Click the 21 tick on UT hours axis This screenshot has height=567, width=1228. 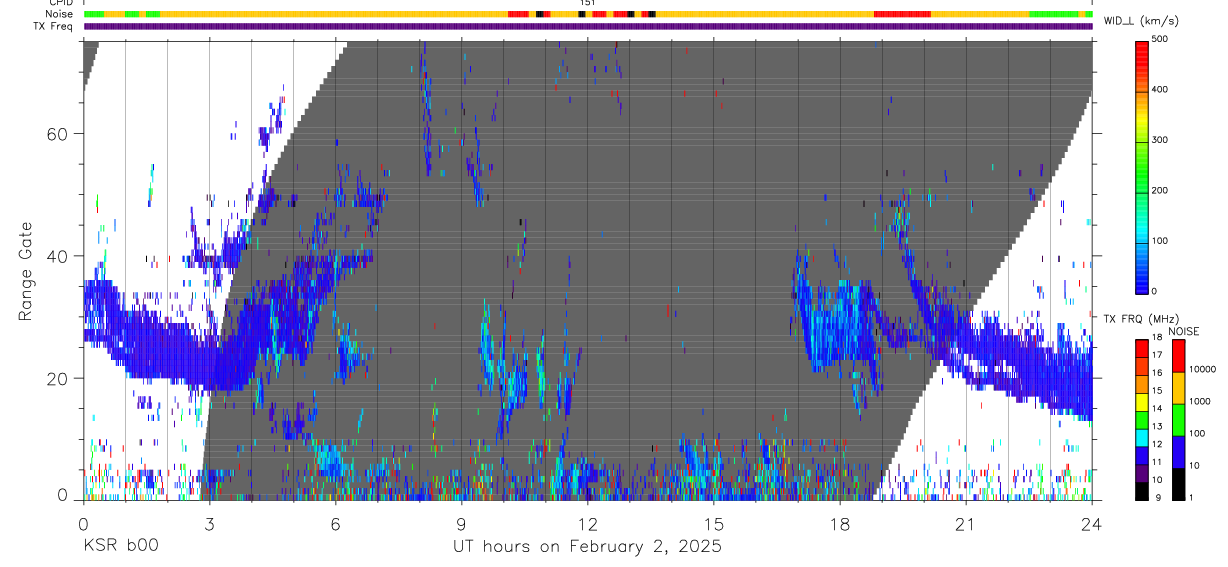pyautogui.click(x=965, y=524)
